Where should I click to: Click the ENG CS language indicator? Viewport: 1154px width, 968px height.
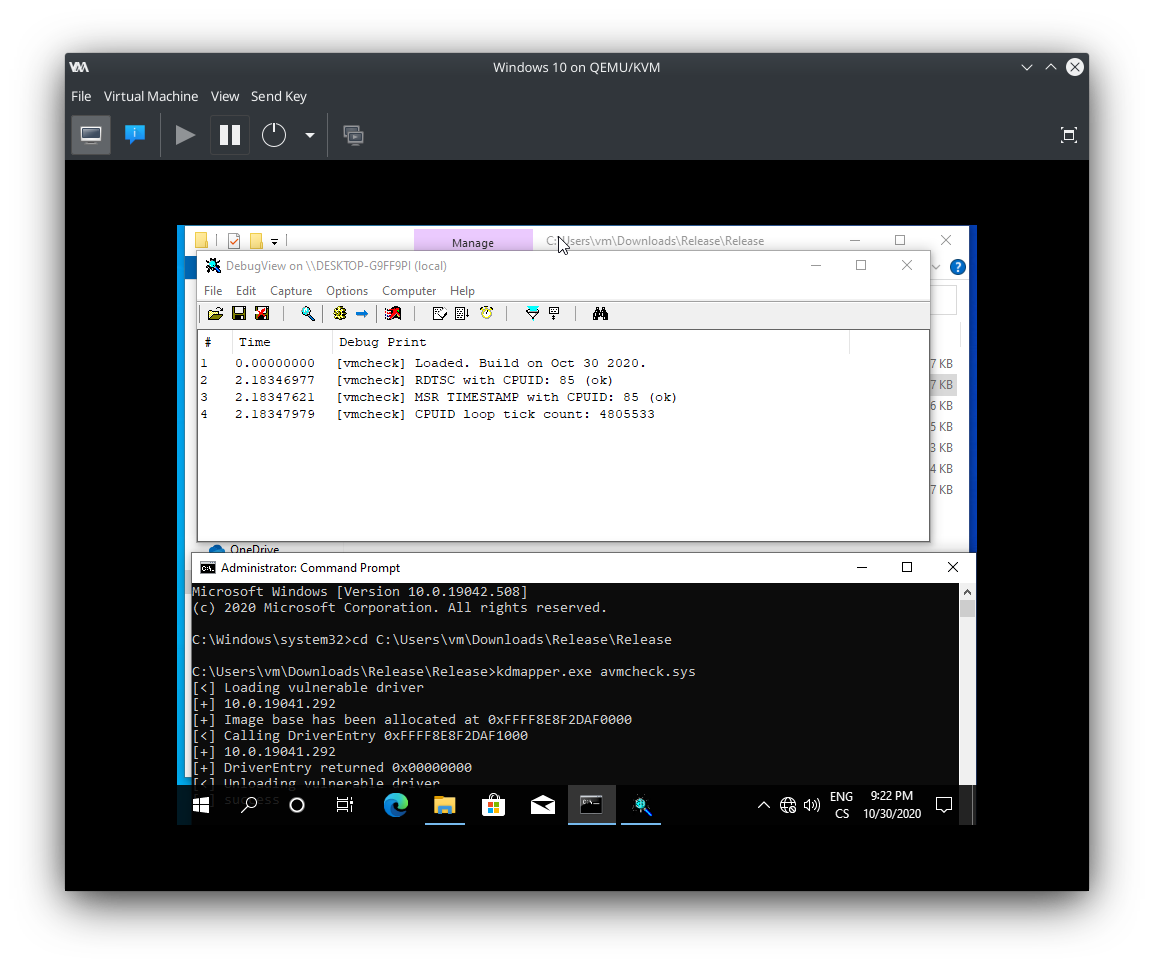841,805
